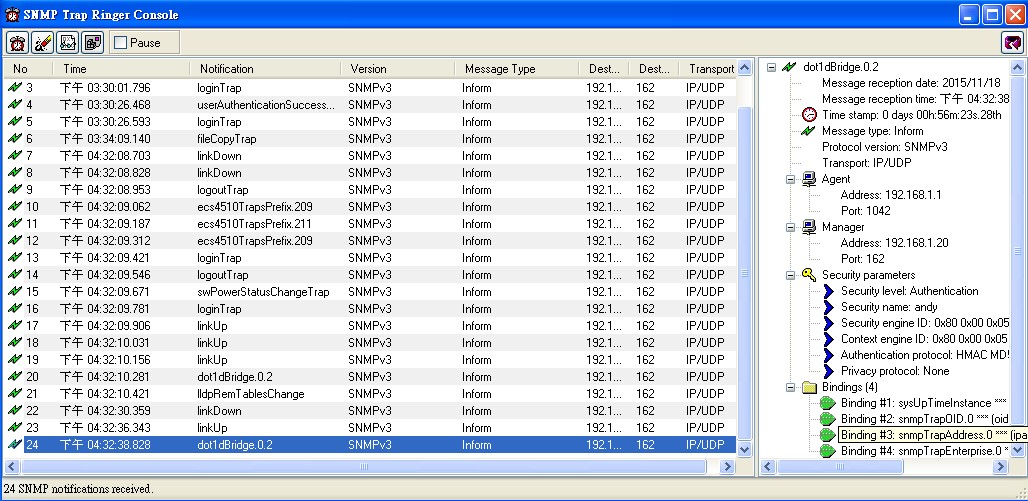Select row 20 dot1dBridge.0.2 notification
1028x501 pixels.
point(370,377)
